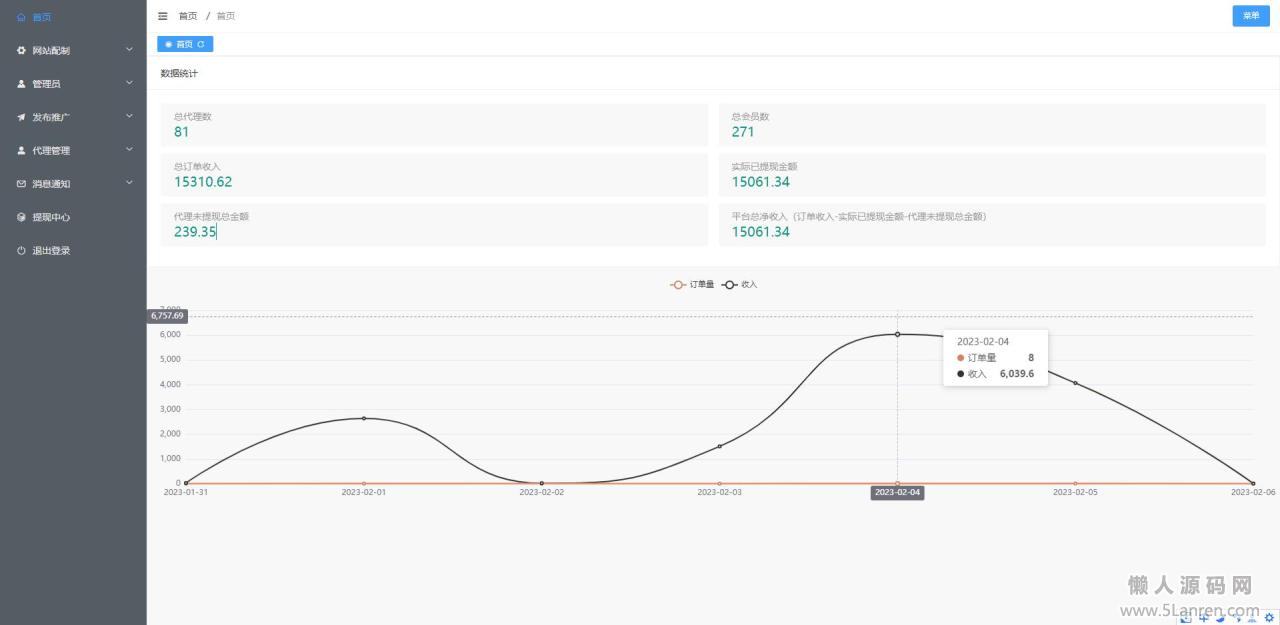Click the power icon for 退出登录

coord(22,251)
